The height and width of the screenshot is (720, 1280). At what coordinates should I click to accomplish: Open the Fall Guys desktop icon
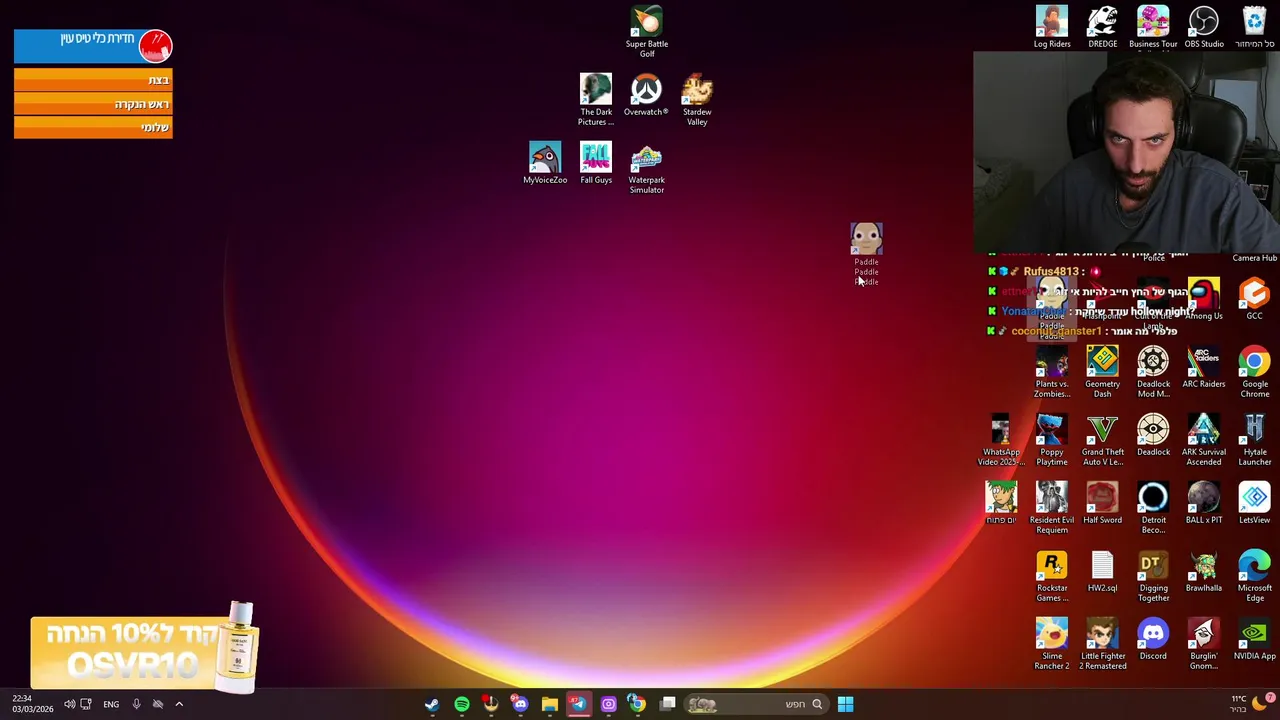coord(596,163)
